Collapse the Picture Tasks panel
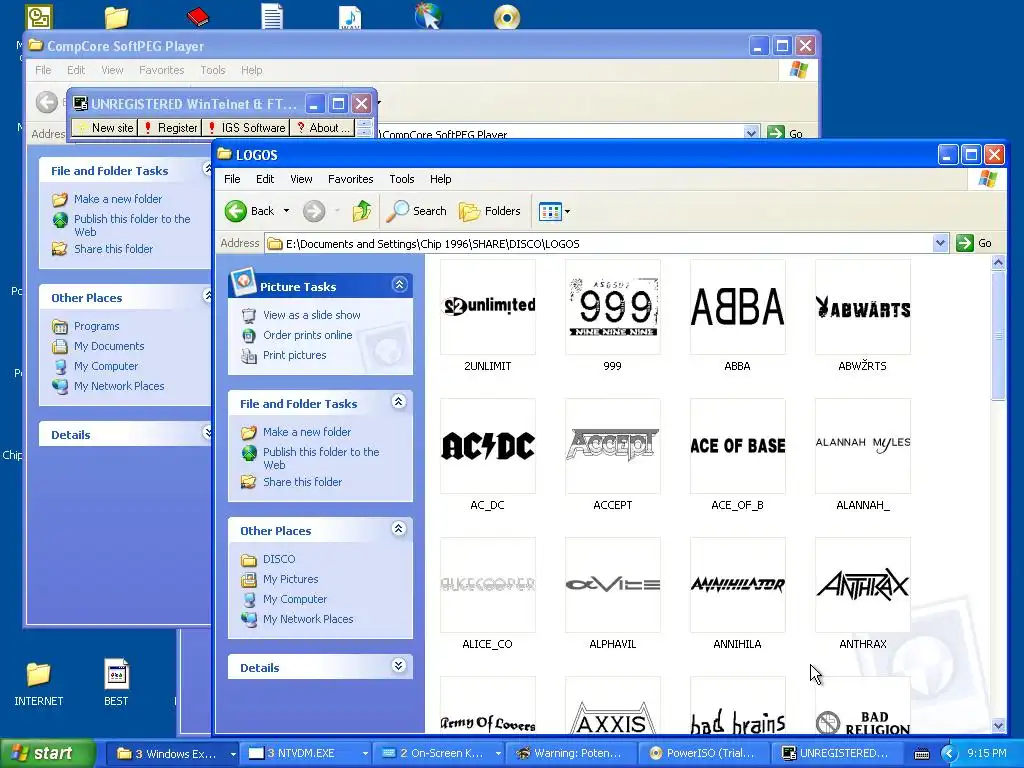Screen dimensions: 1024x768 [x=399, y=285]
